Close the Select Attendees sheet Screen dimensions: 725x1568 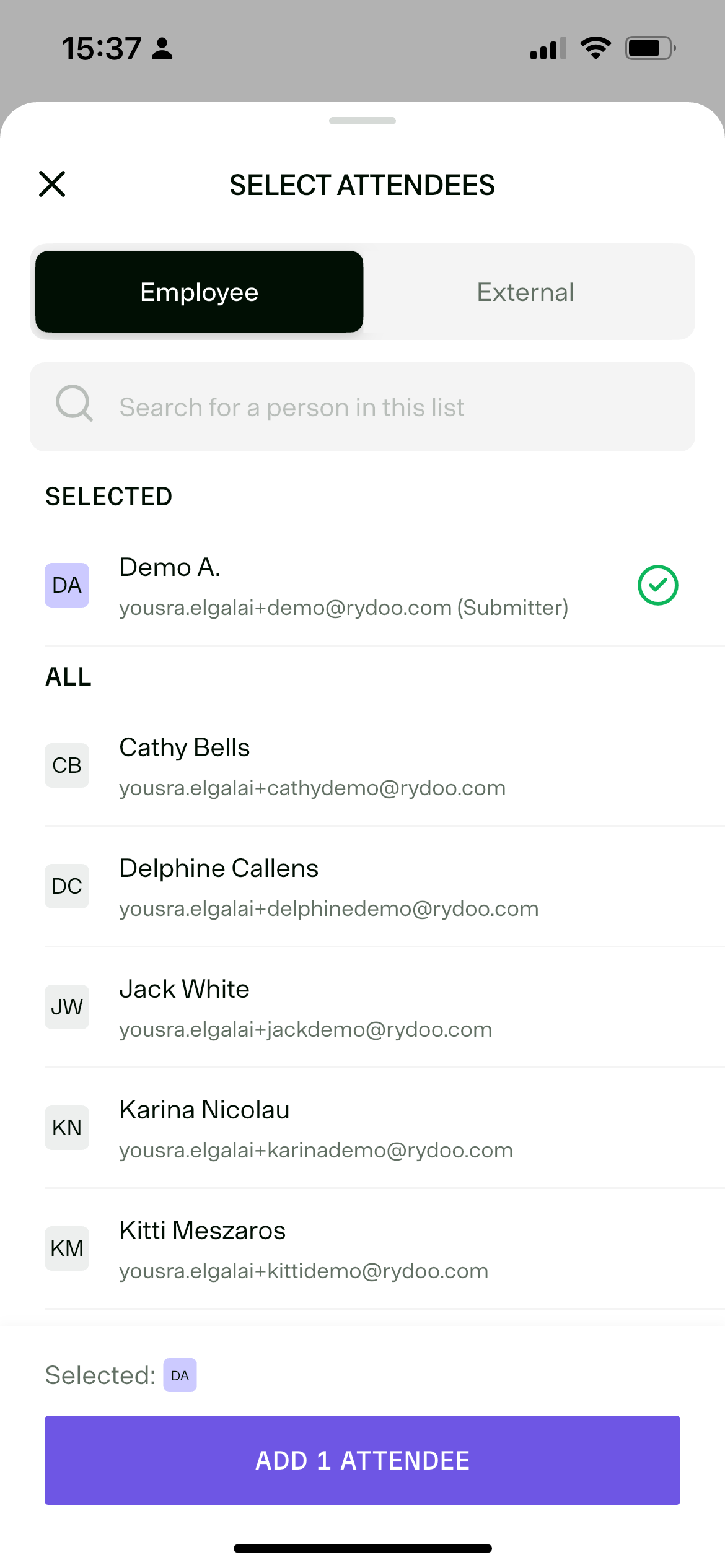(x=52, y=184)
